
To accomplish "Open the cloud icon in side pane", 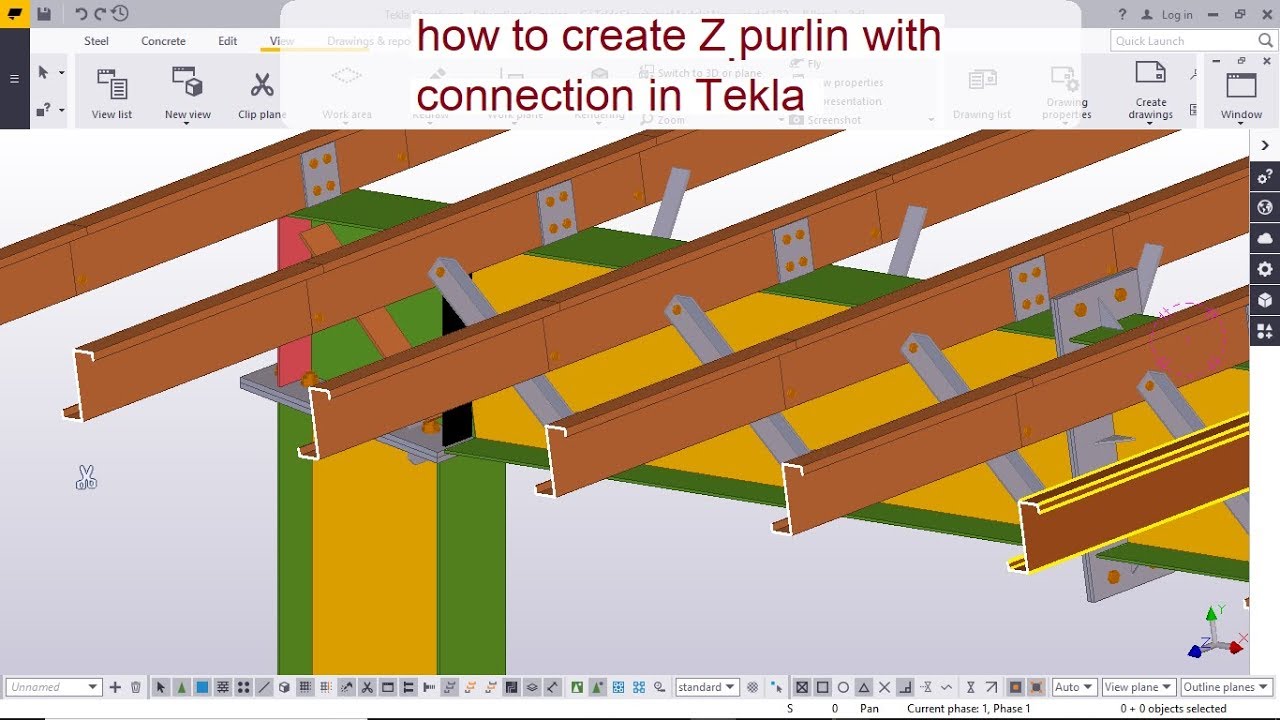I will (1265, 238).
